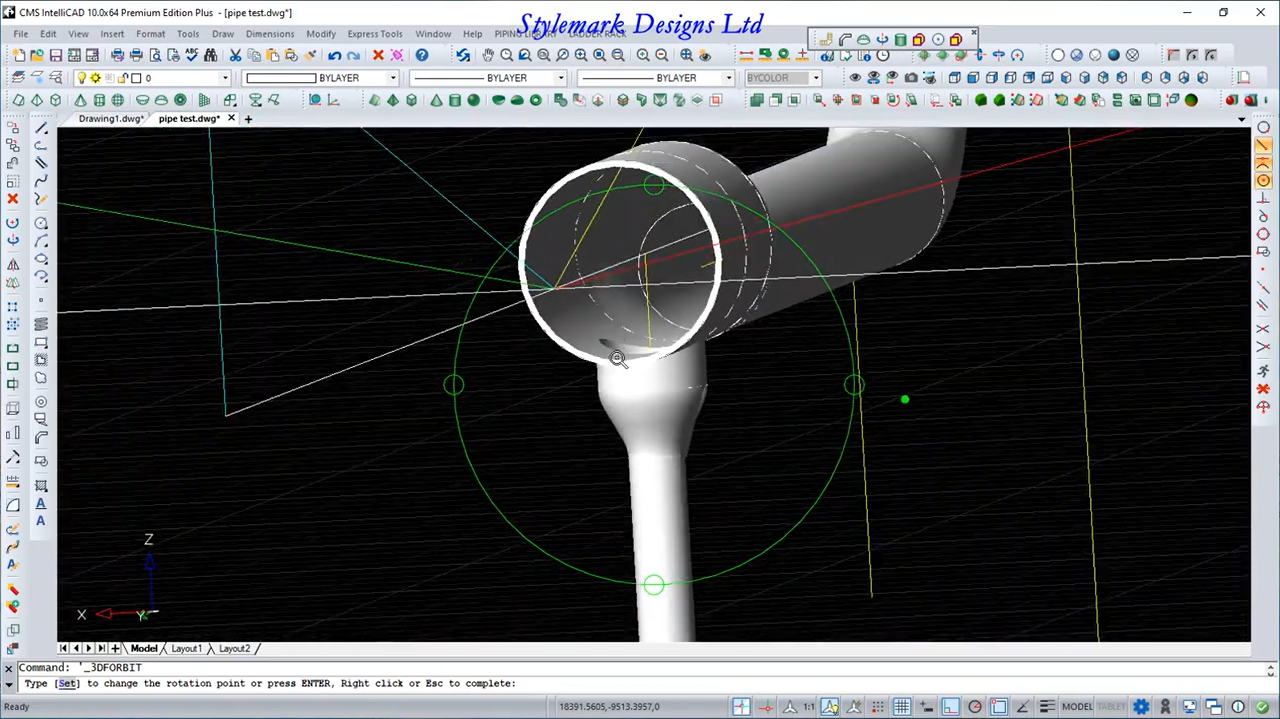Undo the last action

[333, 55]
